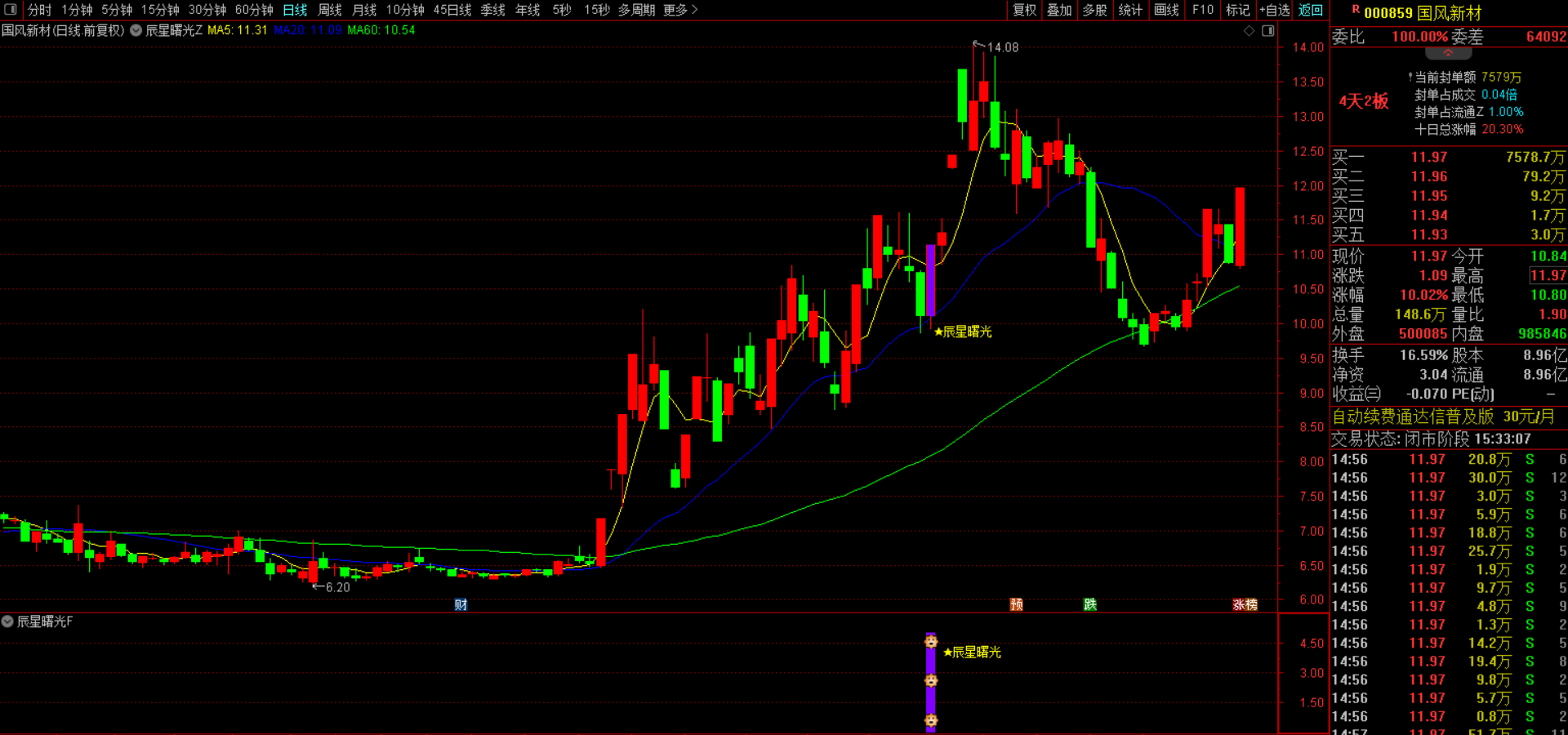The image size is (1568, 735).
Task: Open the 多周期 multi-period view
Action: [636, 10]
